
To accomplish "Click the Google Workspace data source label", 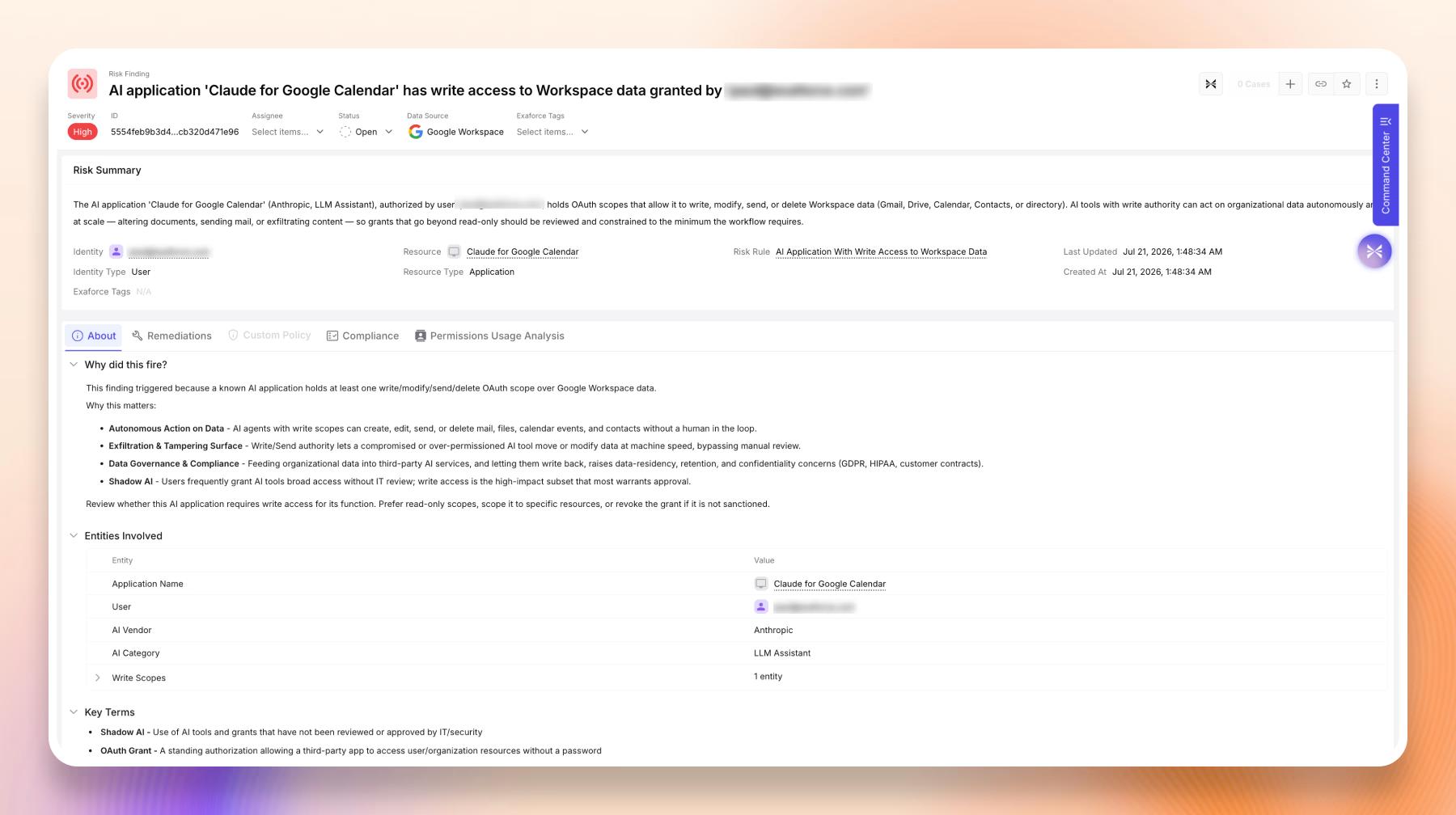I will (x=465, y=132).
